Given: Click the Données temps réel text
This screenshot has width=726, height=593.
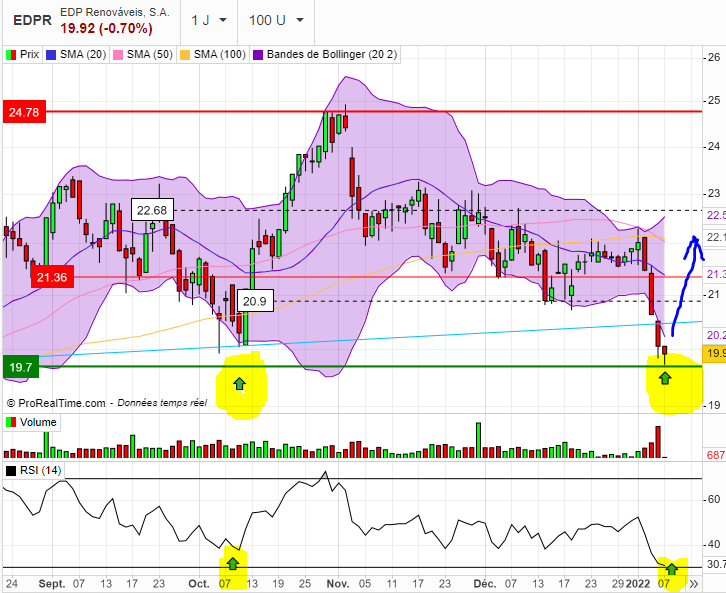Looking at the screenshot, I should coord(162,403).
